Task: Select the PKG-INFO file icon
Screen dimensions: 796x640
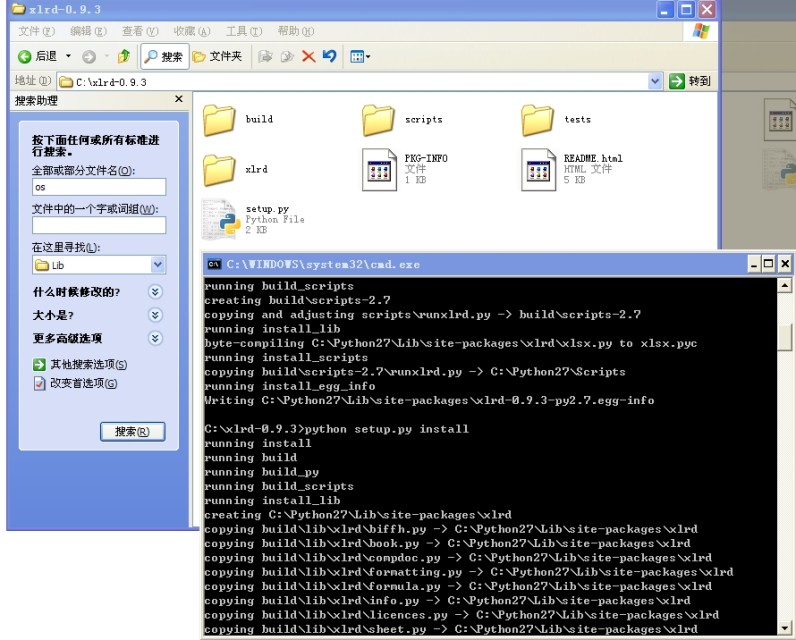Action: click(379, 170)
